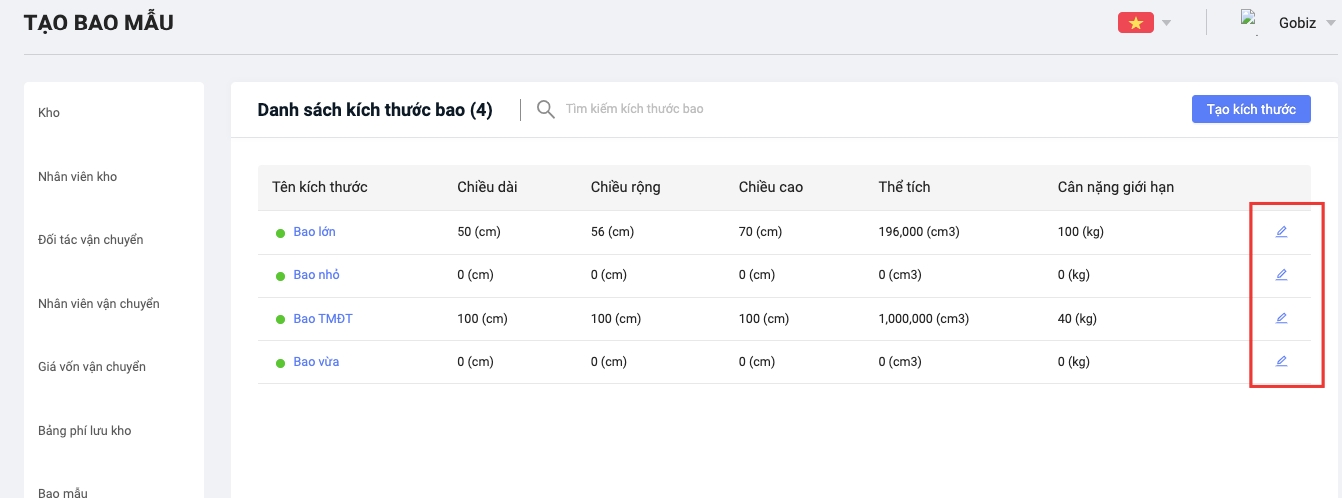This screenshot has width=1342, height=498.
Task: Expand the language dropdown arrow
Action: pyautogui.click(x=1166, y=23)
